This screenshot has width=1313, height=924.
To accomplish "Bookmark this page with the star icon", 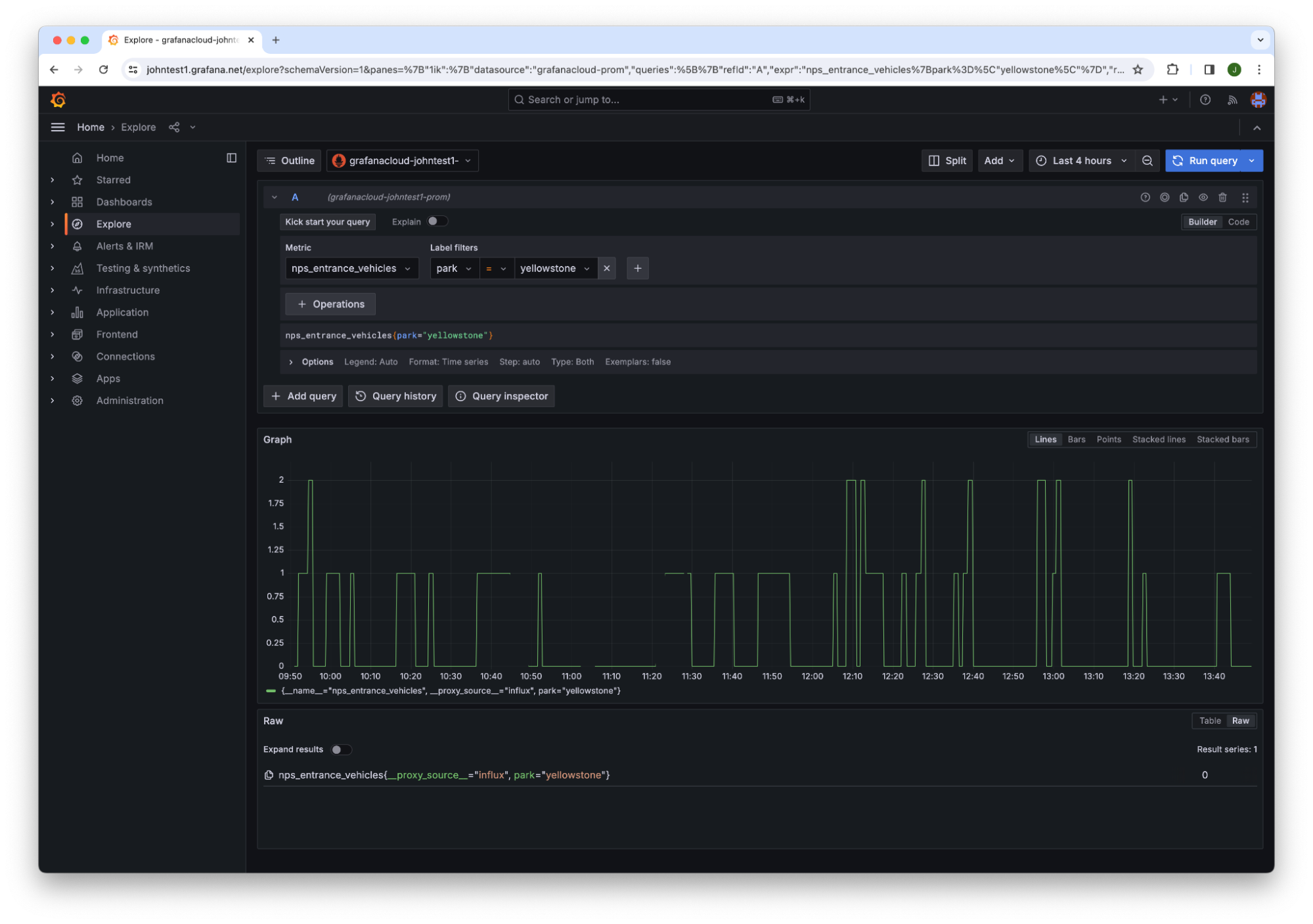I will (x=1138, y=70).
